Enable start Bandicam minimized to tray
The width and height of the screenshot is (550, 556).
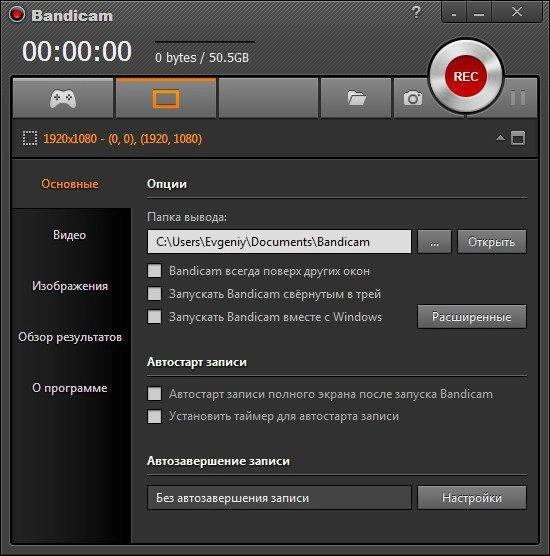tap(154, 294)
